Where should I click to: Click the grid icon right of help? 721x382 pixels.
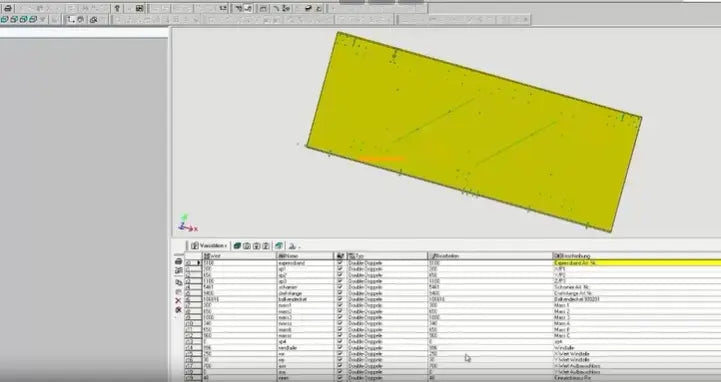click(x=140, y=8)
